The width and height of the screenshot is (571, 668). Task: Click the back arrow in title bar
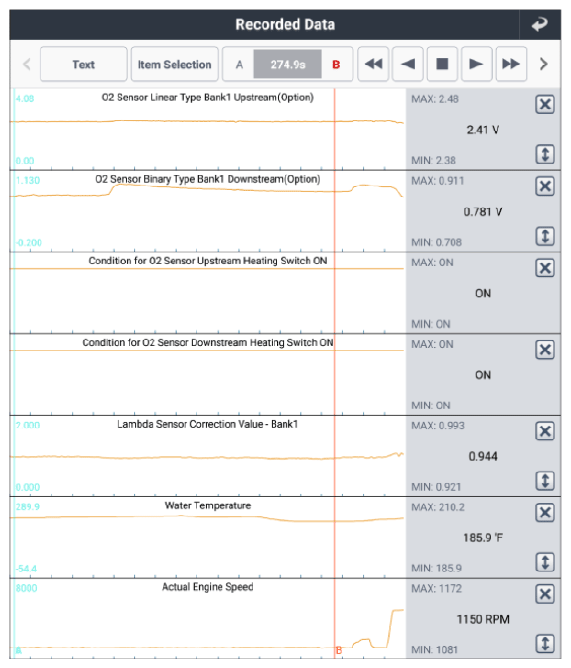(539, 24)
